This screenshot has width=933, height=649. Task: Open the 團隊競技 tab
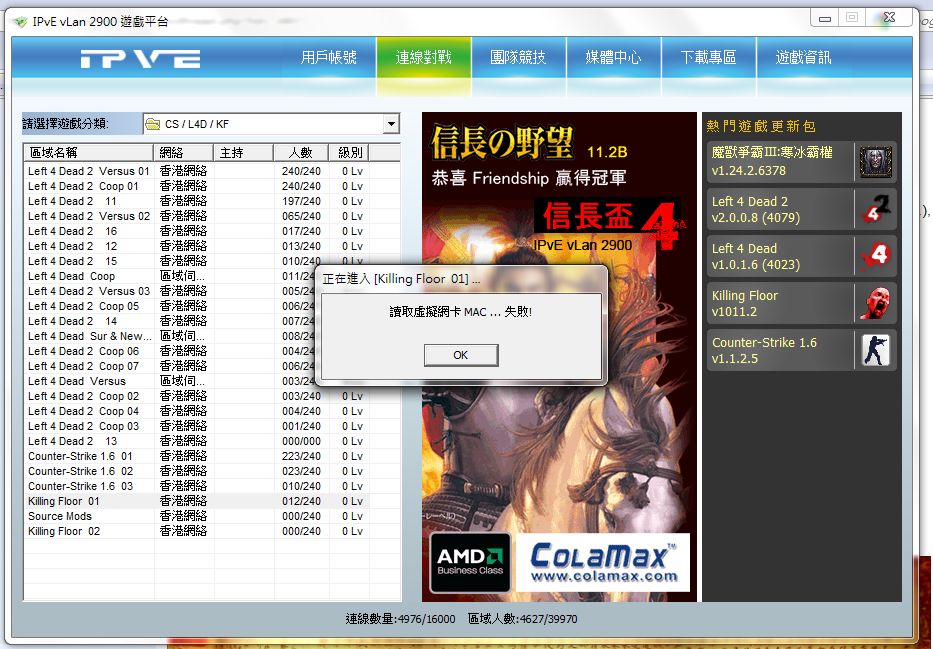point(518,58)
